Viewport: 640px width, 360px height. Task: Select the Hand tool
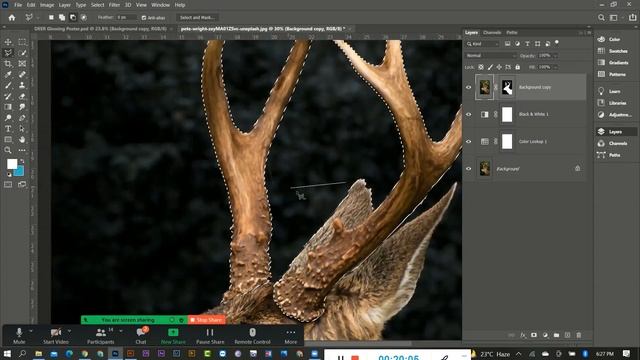[x=22, y=140]
